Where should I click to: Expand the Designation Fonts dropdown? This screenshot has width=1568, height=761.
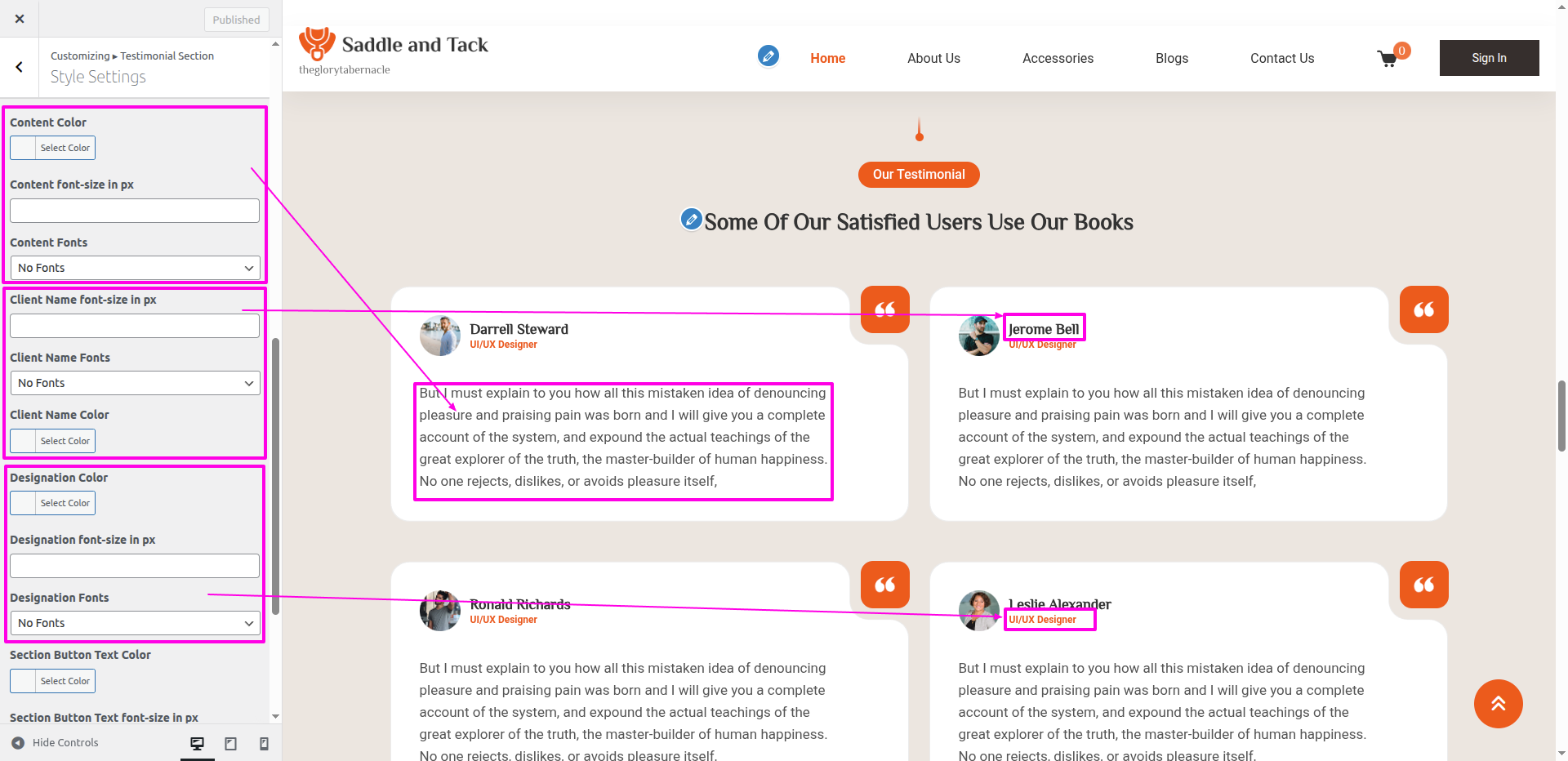135,623
